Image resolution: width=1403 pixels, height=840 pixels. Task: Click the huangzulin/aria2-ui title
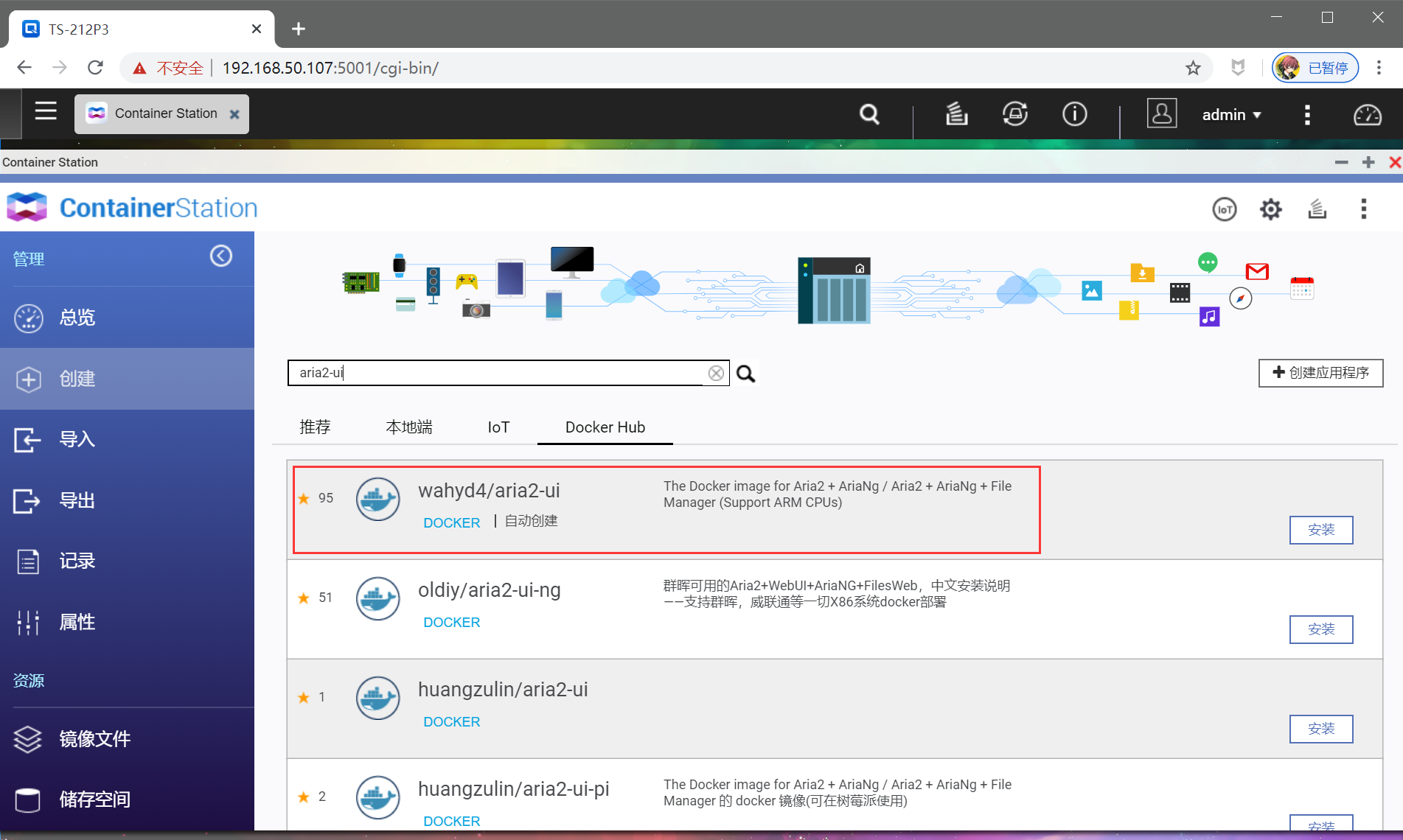pos(503,690)
